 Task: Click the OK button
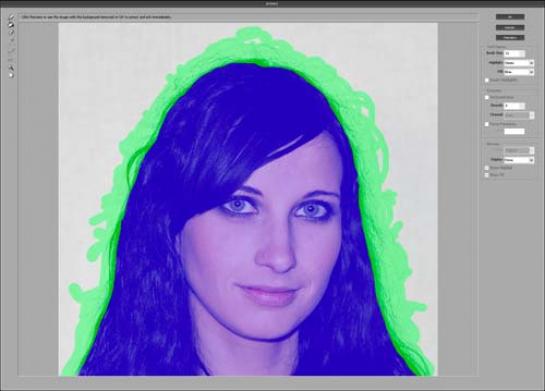(x=510, y=17)
